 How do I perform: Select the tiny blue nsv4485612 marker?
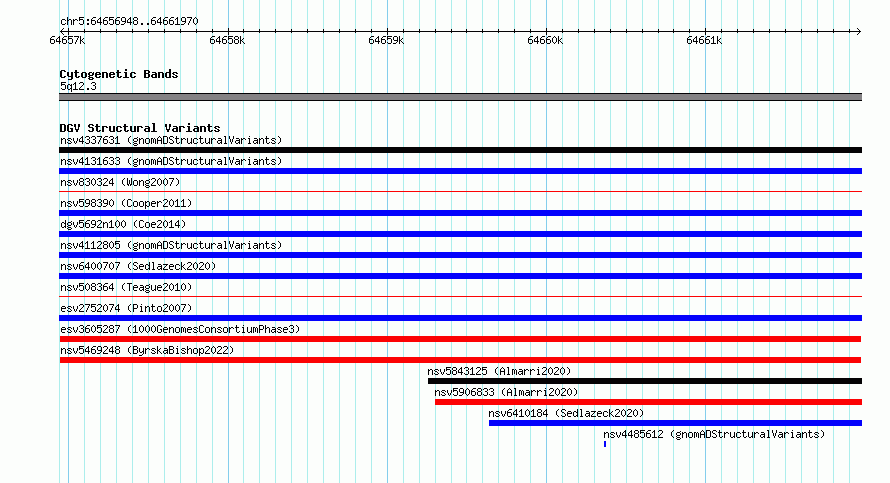[x=605, y=444]
